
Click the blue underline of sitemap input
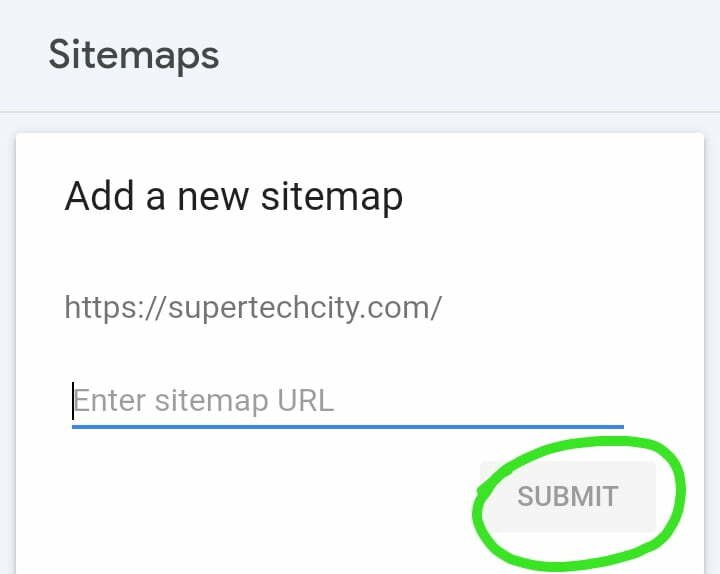(x=347, y=427)
